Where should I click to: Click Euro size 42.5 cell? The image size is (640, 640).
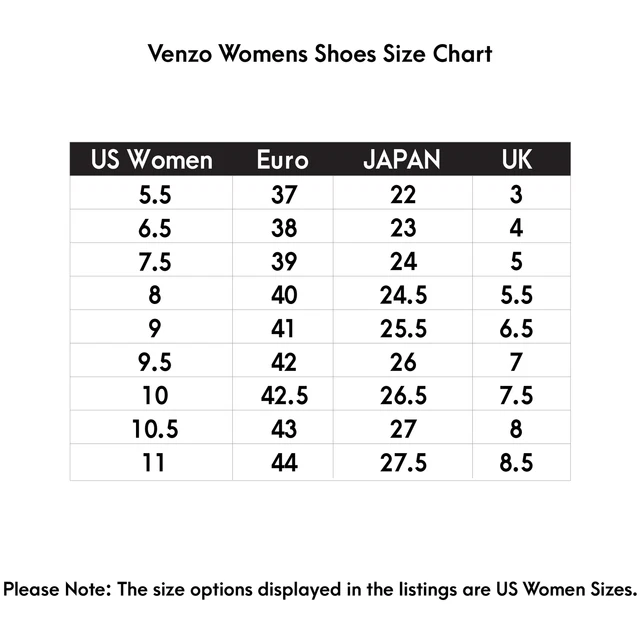pyautogui.click(x=284, y=396)
